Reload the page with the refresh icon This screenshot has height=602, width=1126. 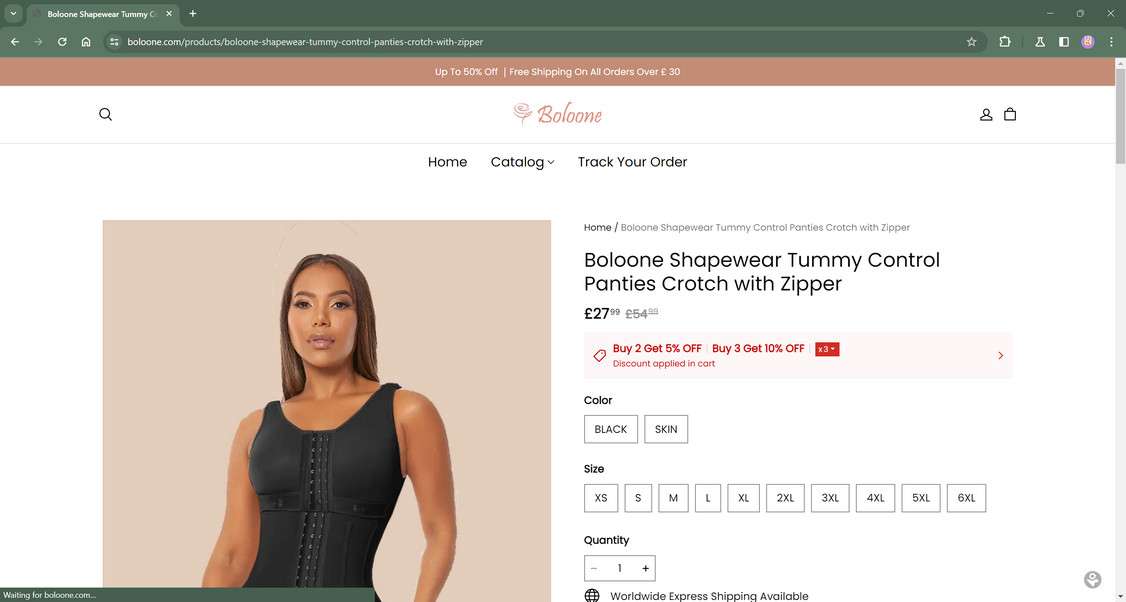click(62, 42)
